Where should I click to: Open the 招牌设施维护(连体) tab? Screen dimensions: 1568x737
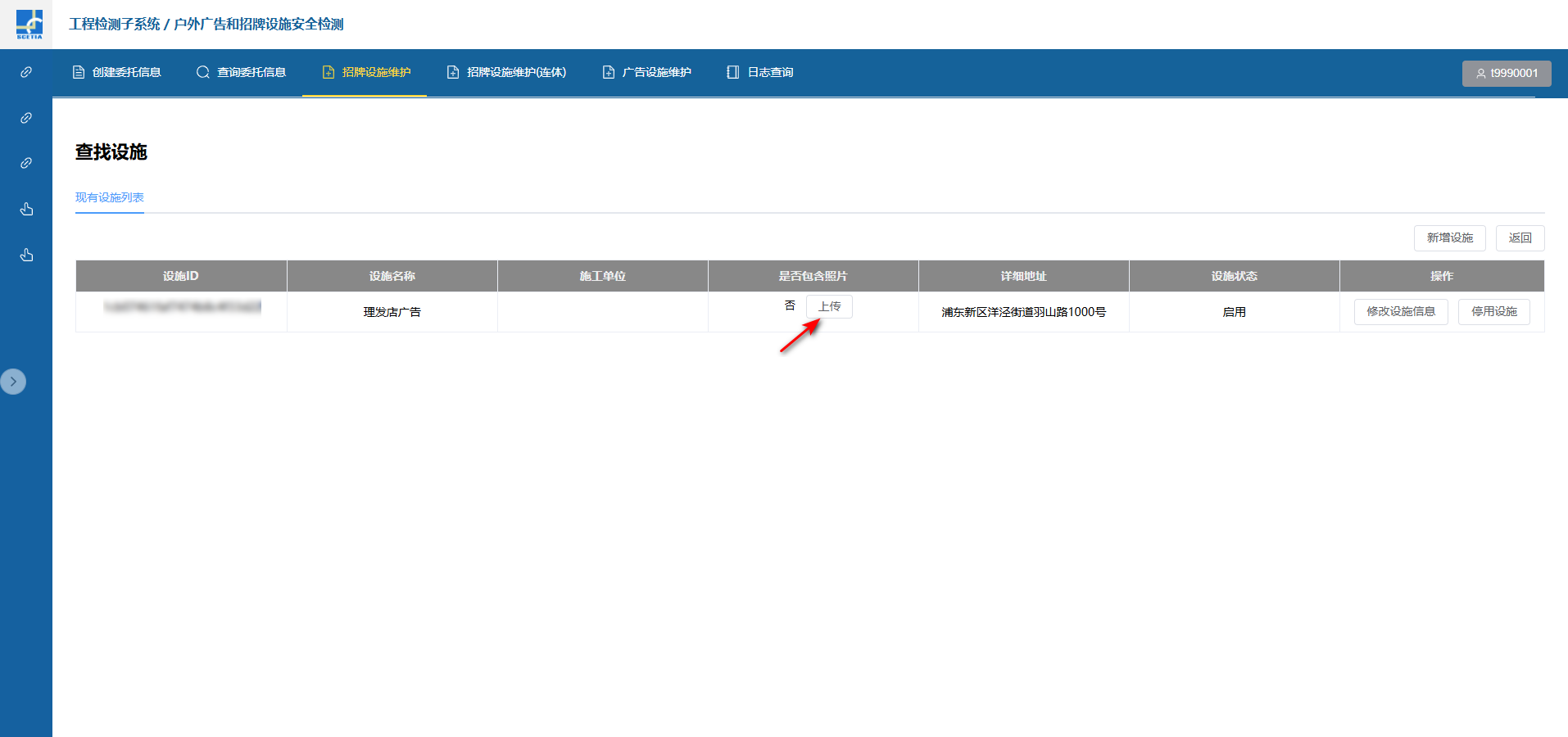point(506,72)
